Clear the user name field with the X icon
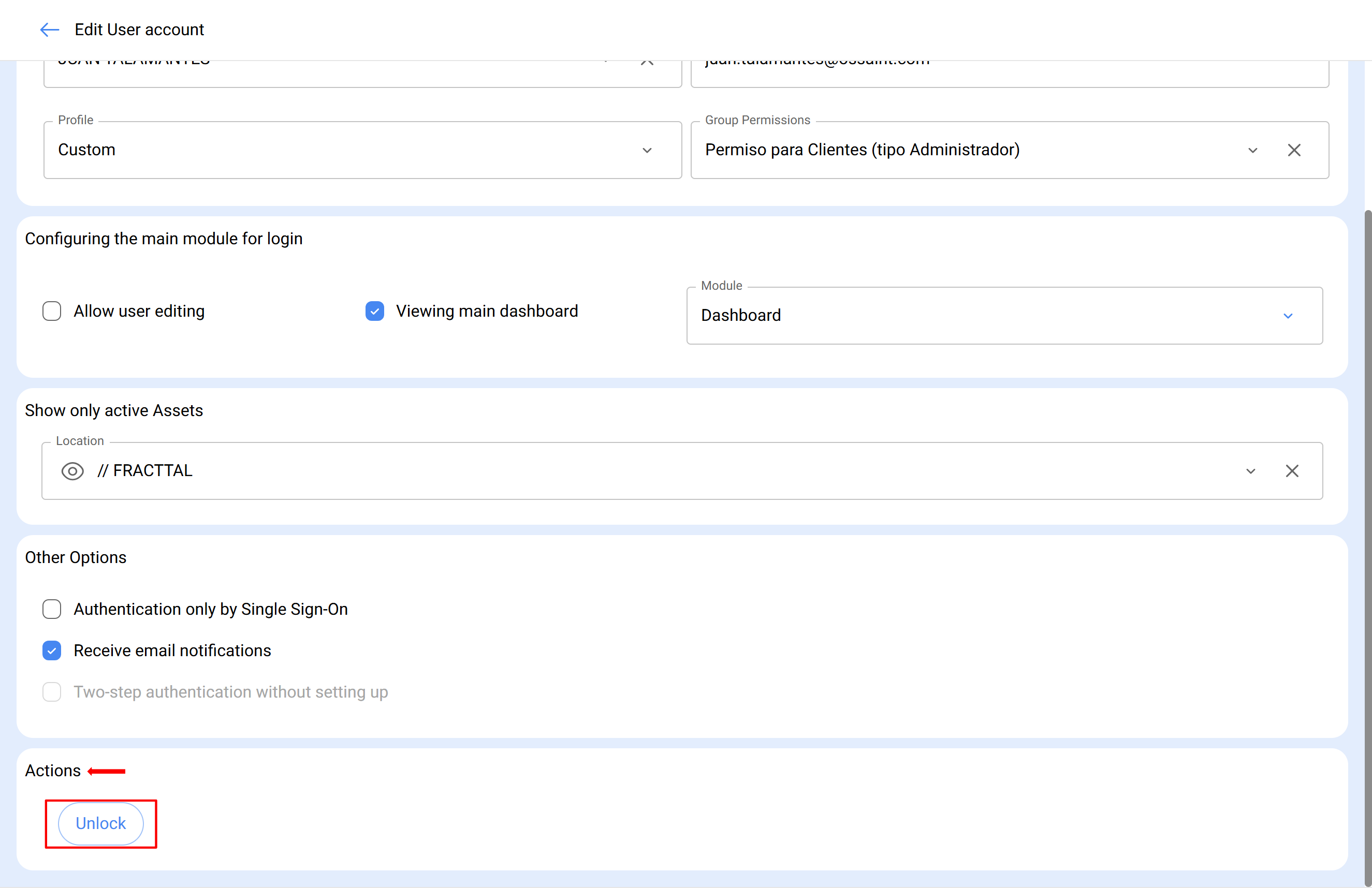This screenshot has width=1372, height=888. click(647, 62)
